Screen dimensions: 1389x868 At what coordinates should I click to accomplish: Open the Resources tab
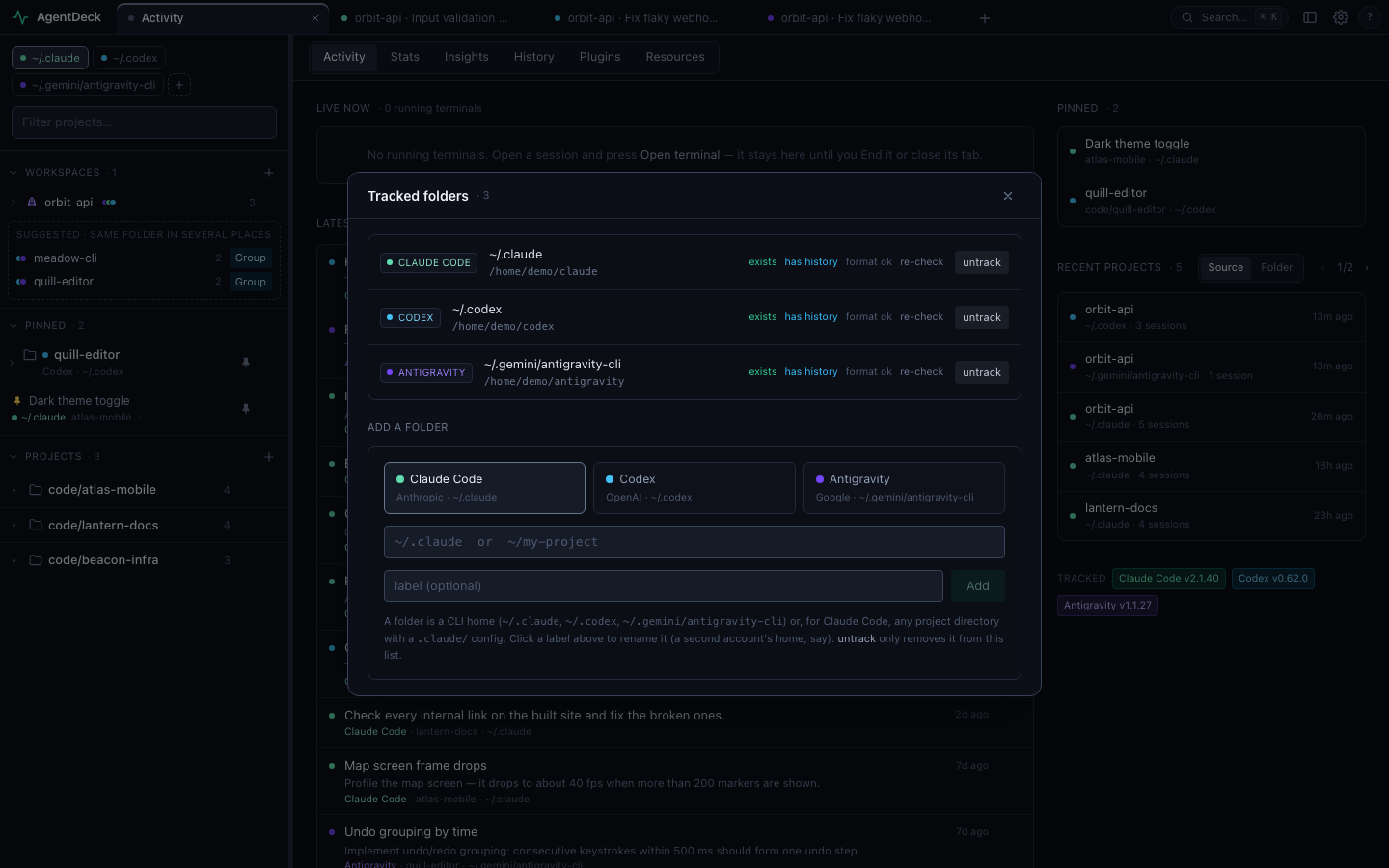[675, 57]
